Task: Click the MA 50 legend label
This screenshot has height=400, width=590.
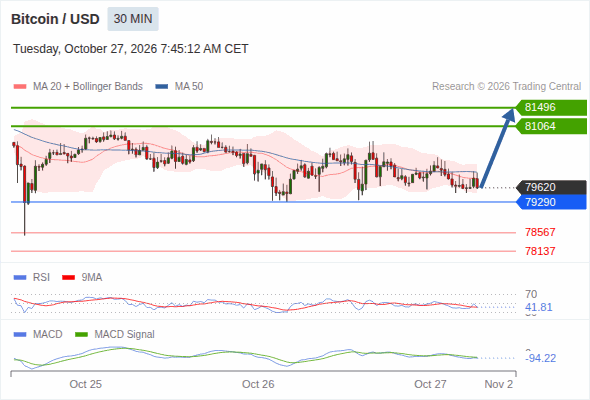Action: point(189,87)
